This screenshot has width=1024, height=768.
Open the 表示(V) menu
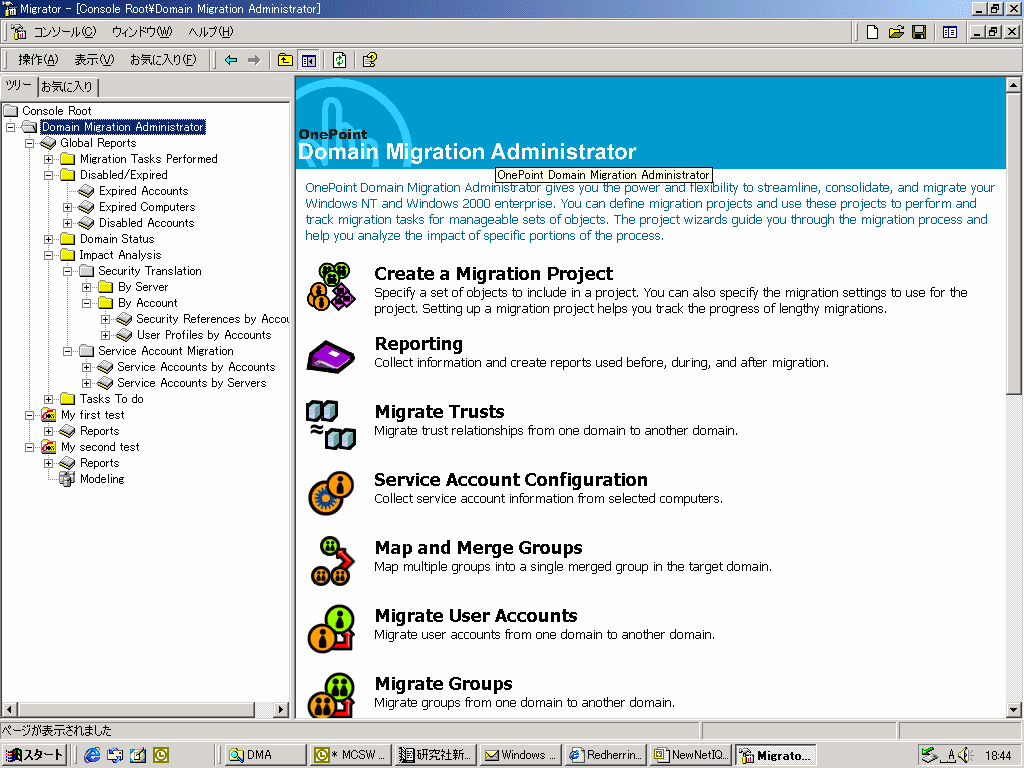[94, 60]
